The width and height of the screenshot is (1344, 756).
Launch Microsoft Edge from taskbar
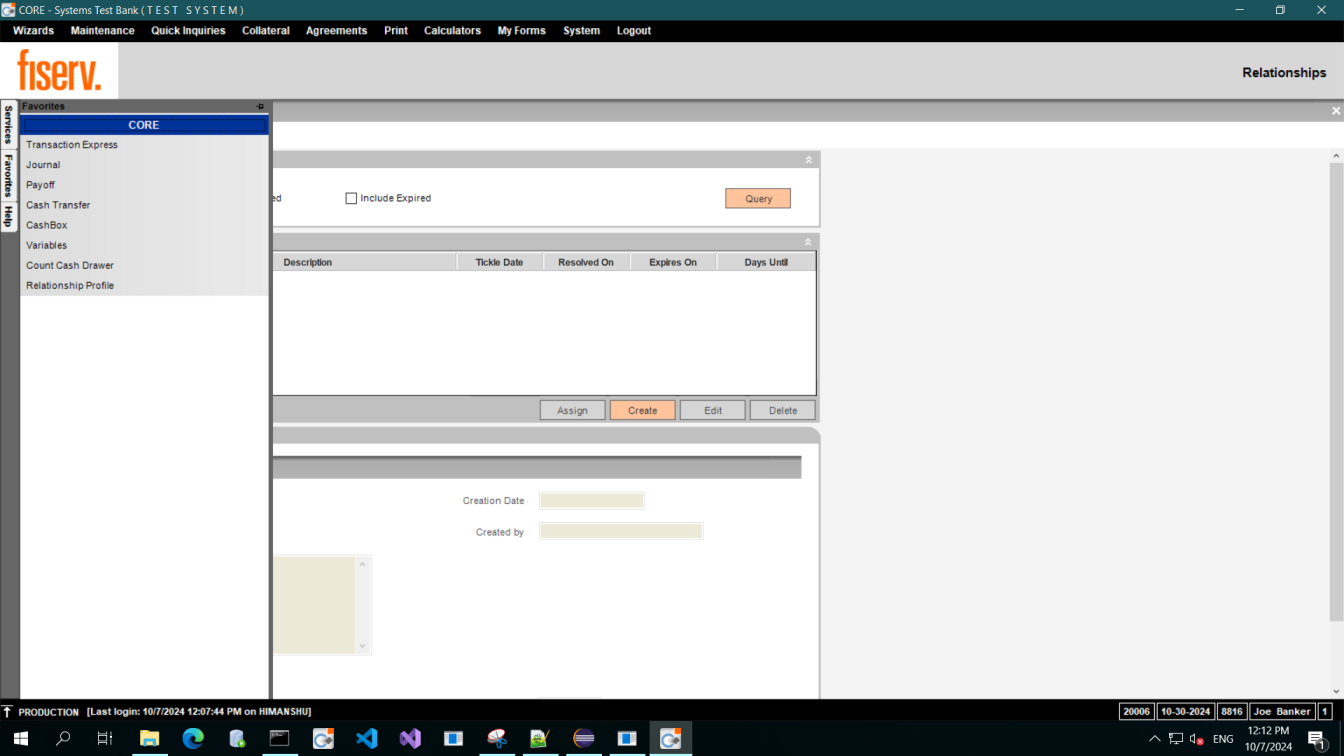(193, 739)
